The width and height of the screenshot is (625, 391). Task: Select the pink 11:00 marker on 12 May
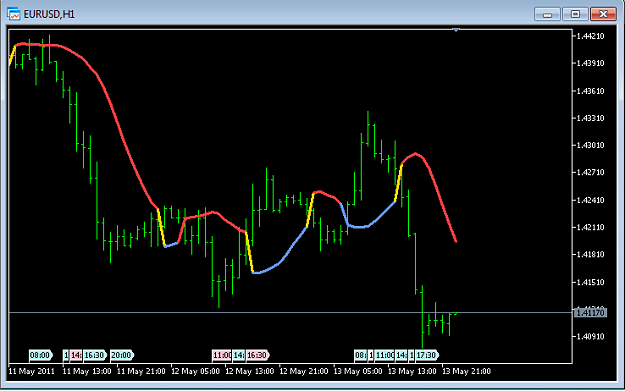(222, 355)
